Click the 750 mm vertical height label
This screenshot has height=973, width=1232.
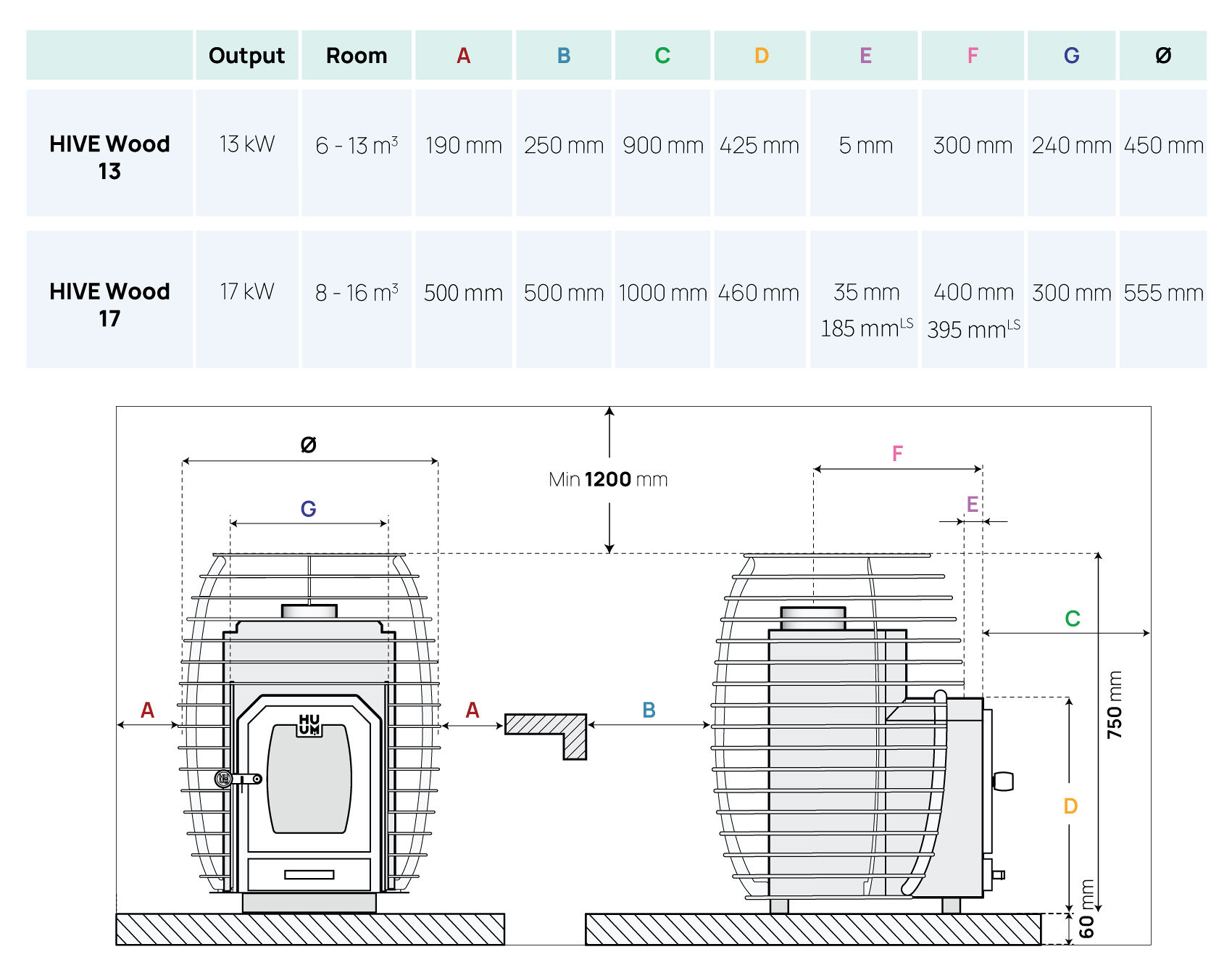point(1115,705)
